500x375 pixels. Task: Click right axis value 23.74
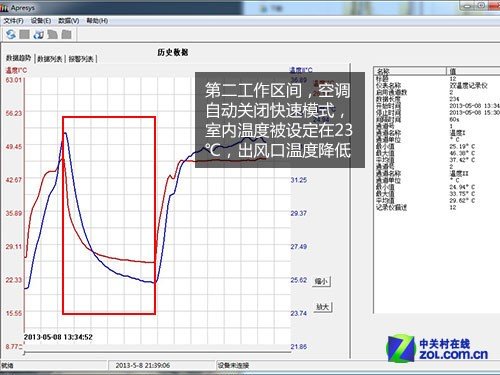(299, 313)
